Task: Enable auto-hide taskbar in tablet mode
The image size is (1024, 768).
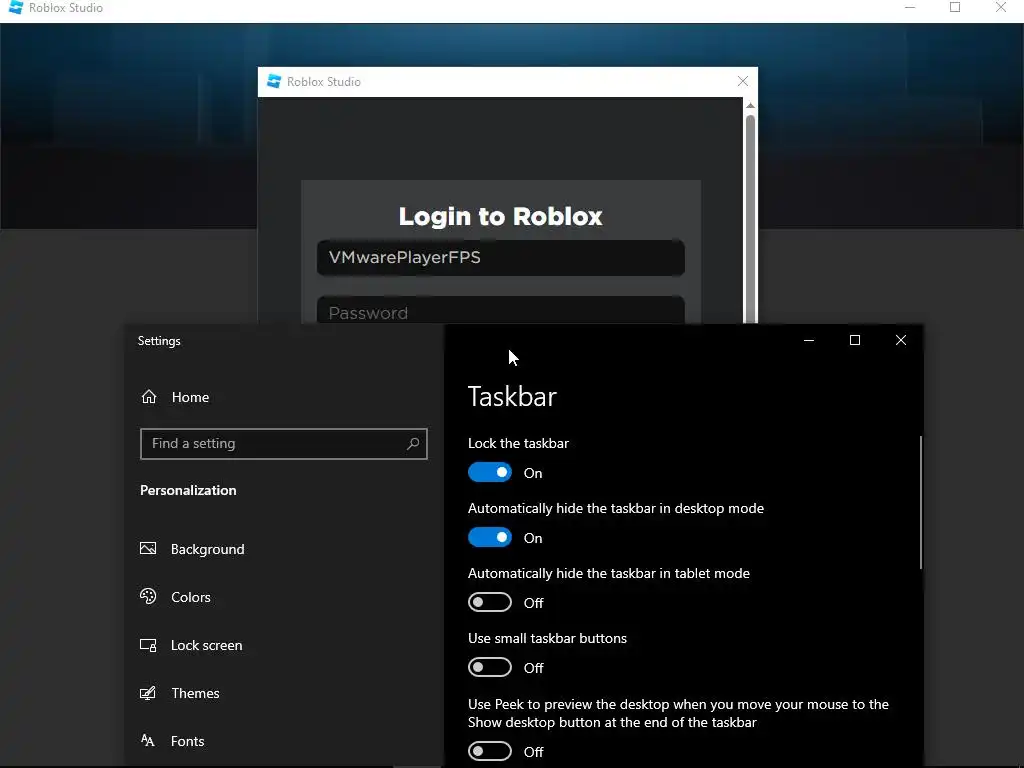Action: [490, 602]
